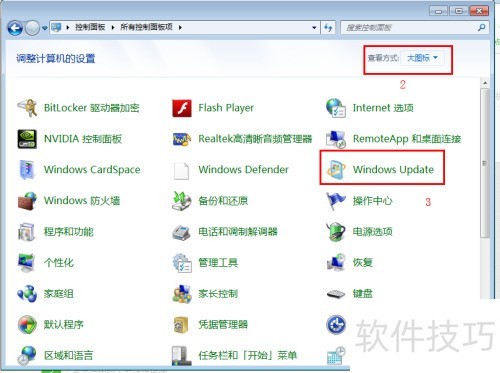Click the Internet 选项 text link
This screenshot has height=373, width=500.
(x=383, y=108)
